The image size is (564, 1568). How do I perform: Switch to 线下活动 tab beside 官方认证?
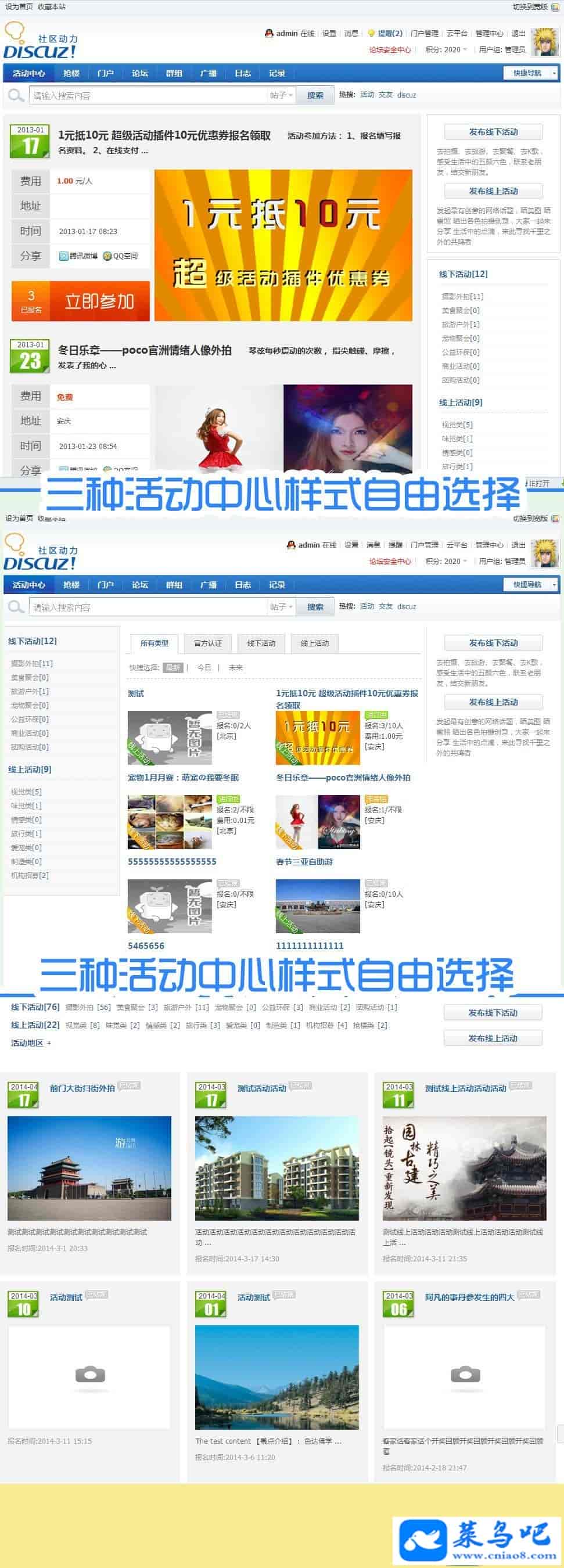(261, 643)
